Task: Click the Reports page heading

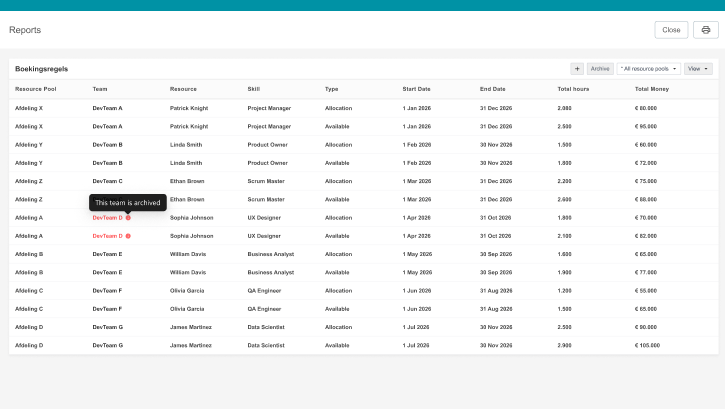Action: click(25, 30)
